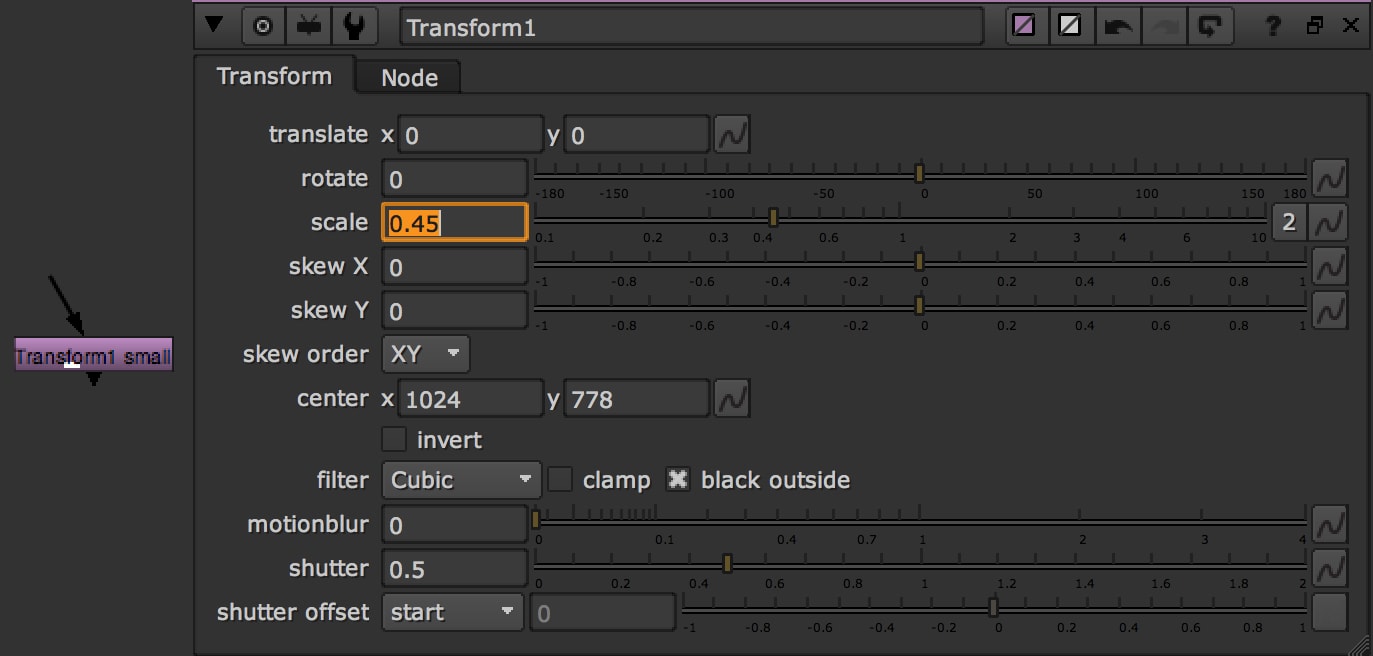The width and height of the screenshot is (1373, 656).
Task: Toggle the clamp checkbox
Action: pyautogui.click(x=561, y=480)
